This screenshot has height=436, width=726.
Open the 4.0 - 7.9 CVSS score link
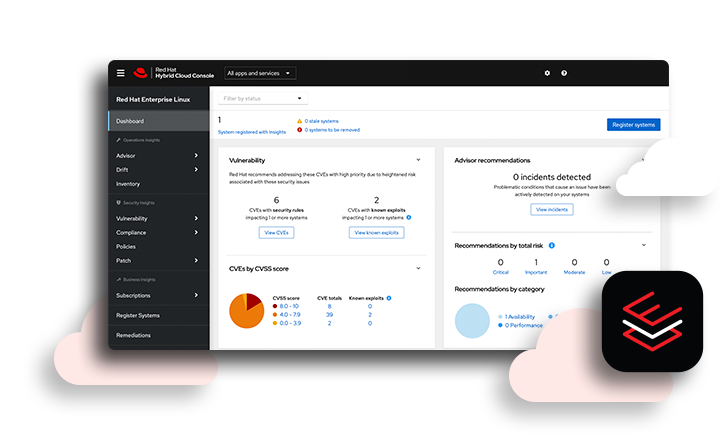click(290, 315)
